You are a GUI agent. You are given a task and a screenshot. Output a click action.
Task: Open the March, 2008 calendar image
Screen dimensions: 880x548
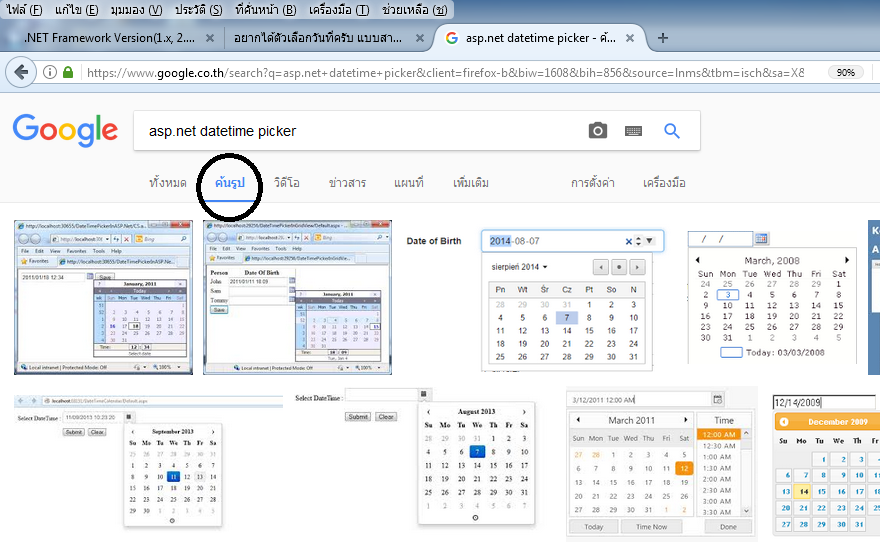click(x=772, y=298)
